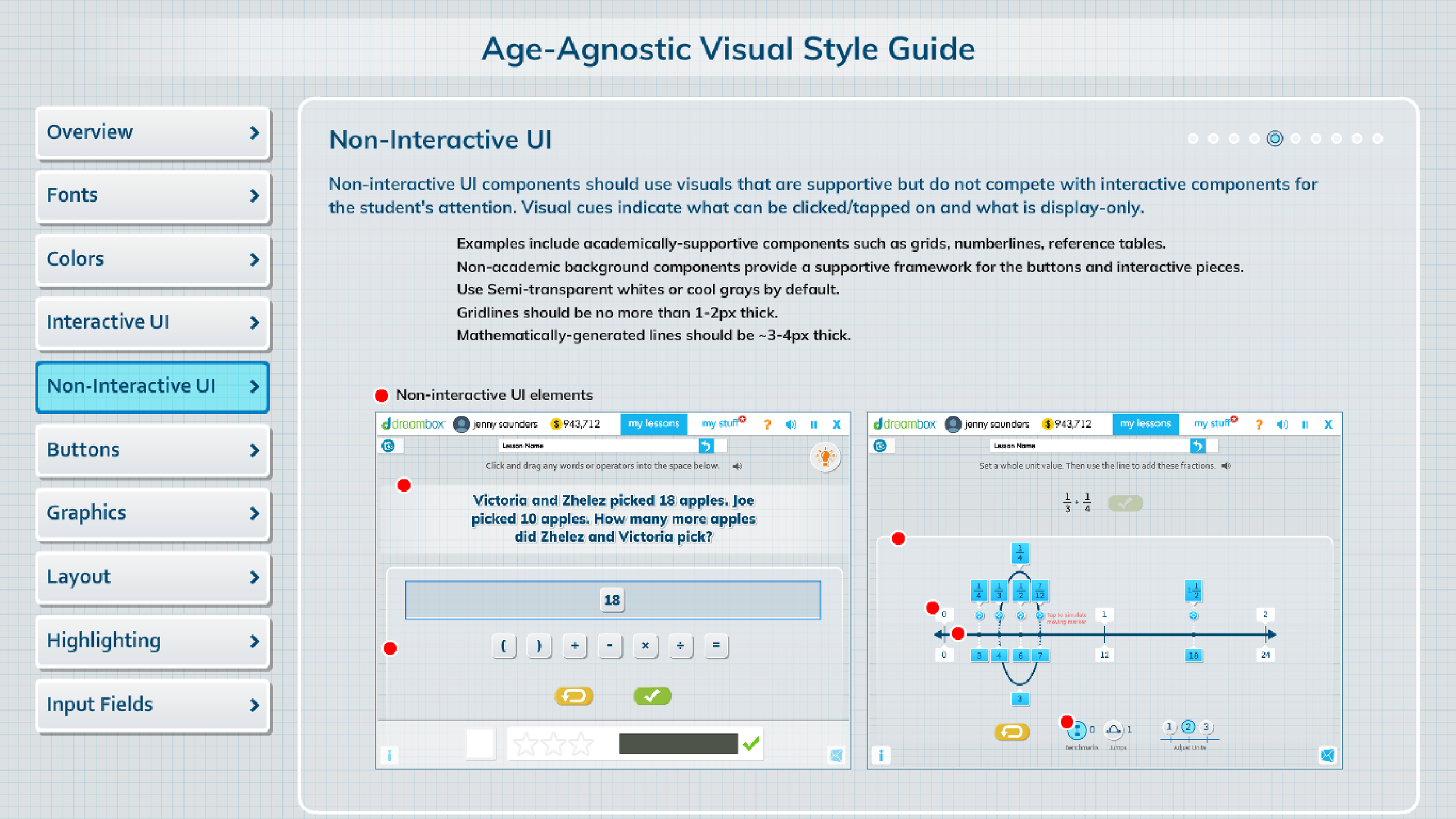The image size is (1456, 819).
Task: Click the gold coin icon in the apples lesson
Action: pos(556,424)
